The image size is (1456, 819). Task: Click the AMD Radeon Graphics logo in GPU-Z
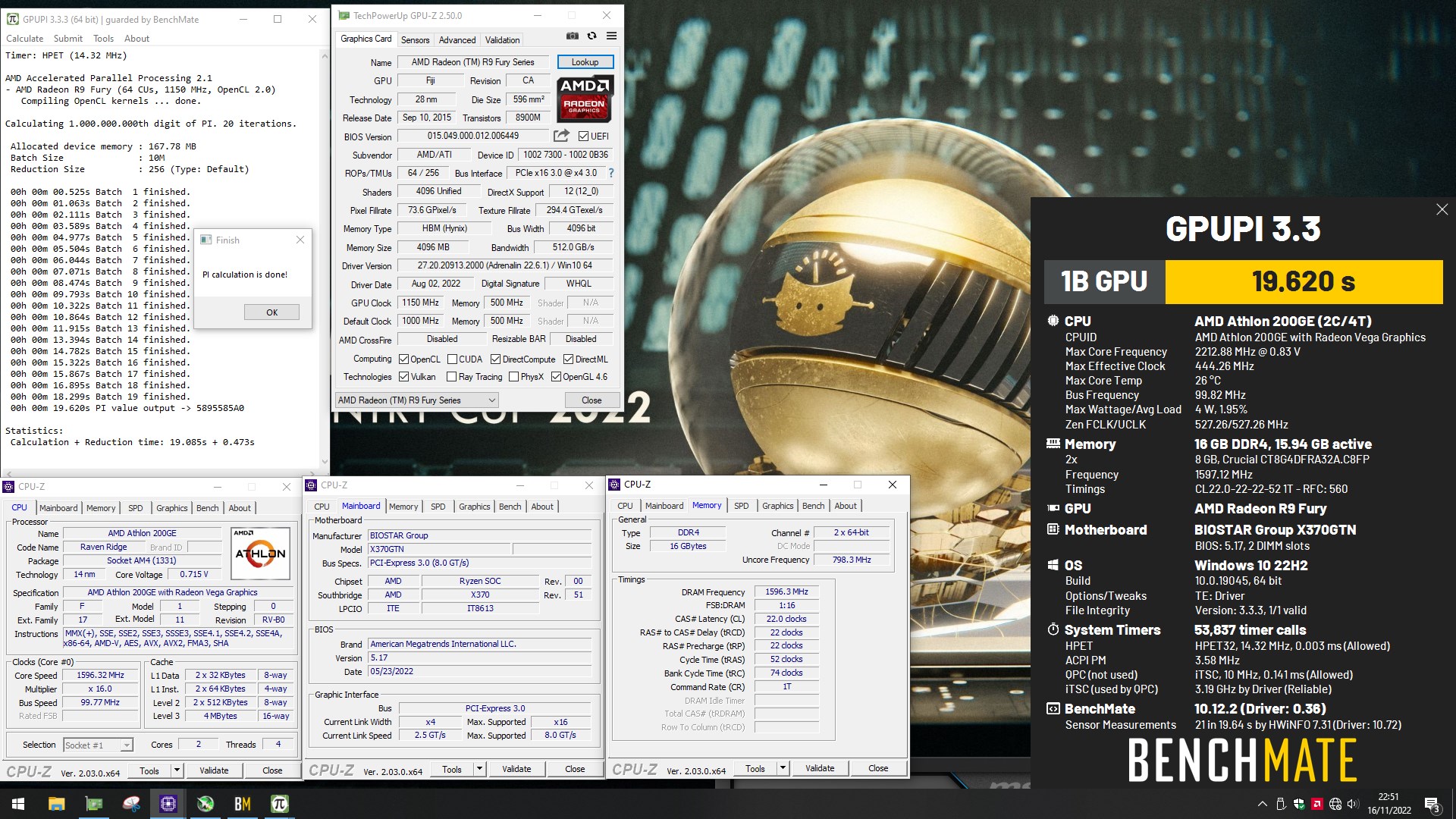coord(585,99)
